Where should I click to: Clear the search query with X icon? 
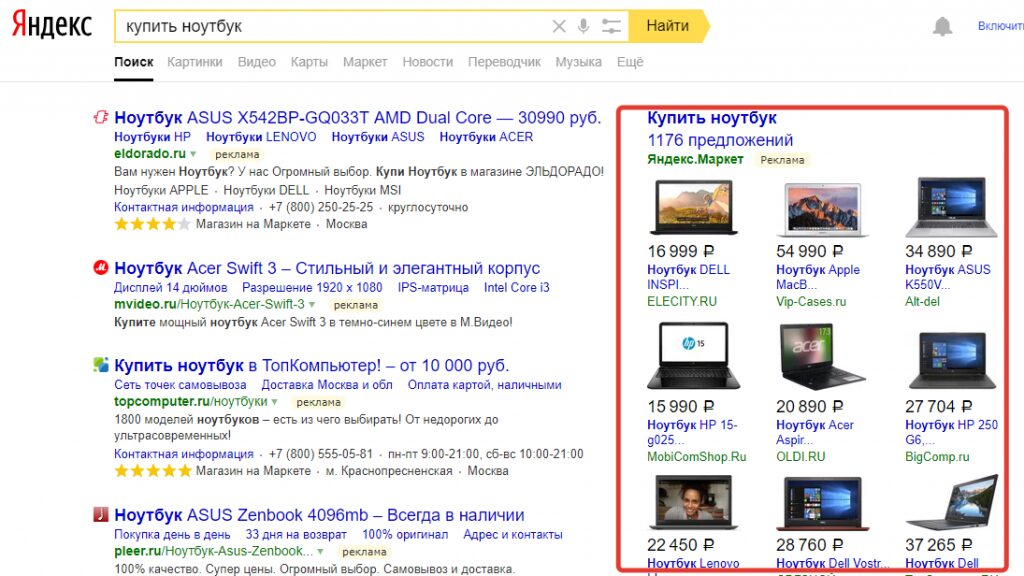click(x=560, y=26)
